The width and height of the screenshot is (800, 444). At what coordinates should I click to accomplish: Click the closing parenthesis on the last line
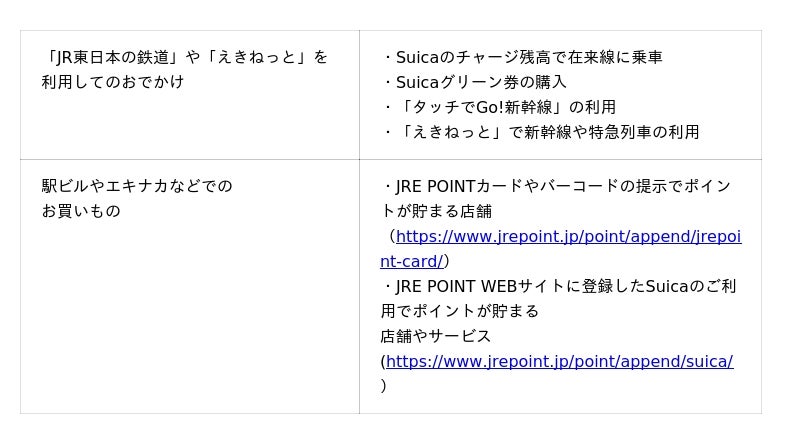coord(384,386)
